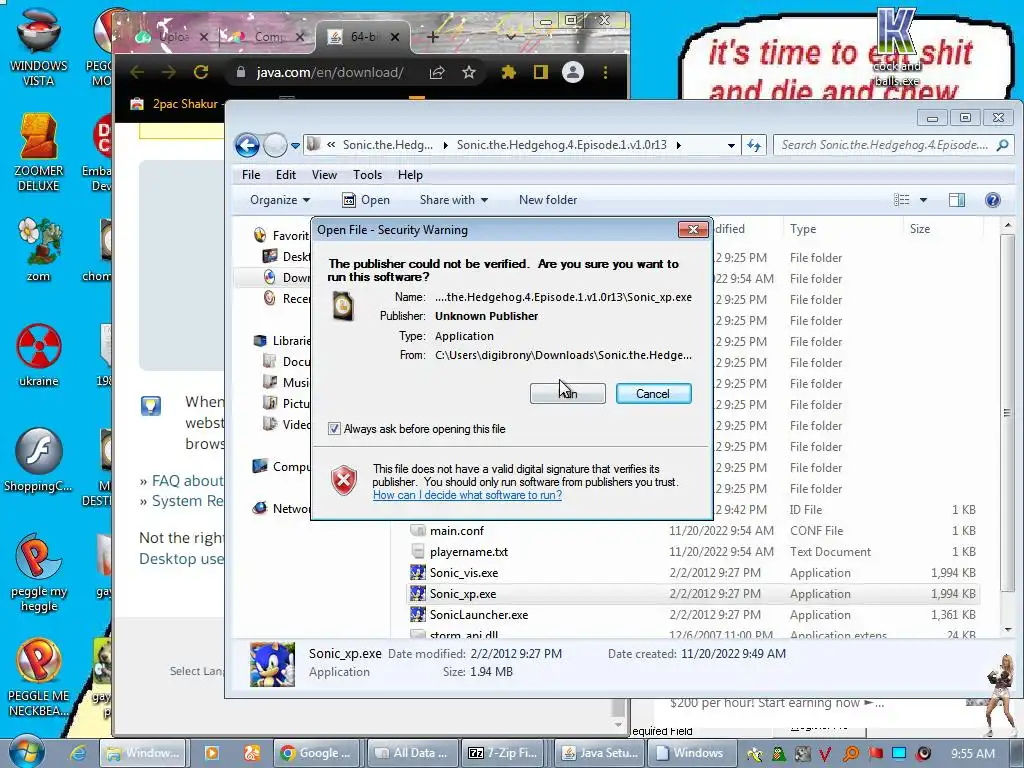The width and height of the screenshot is (1024, 768).
Task: Click Run in the security warning
Action: (x=568, y=394)
